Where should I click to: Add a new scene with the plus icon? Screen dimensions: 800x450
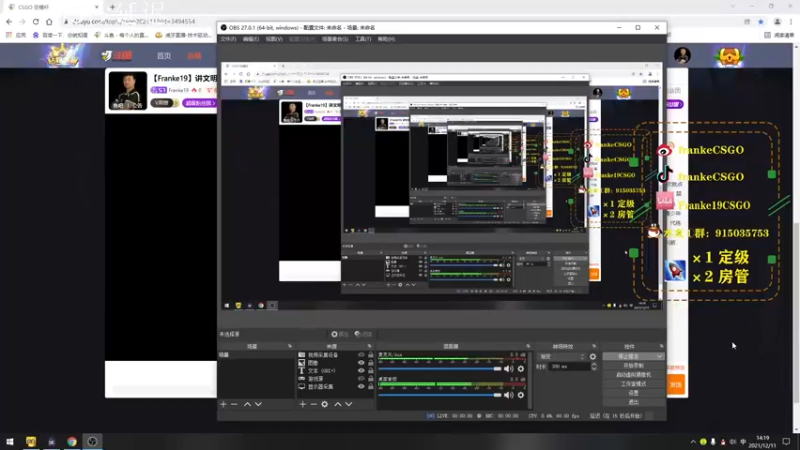pyautogui.click(x=223, y=404)
